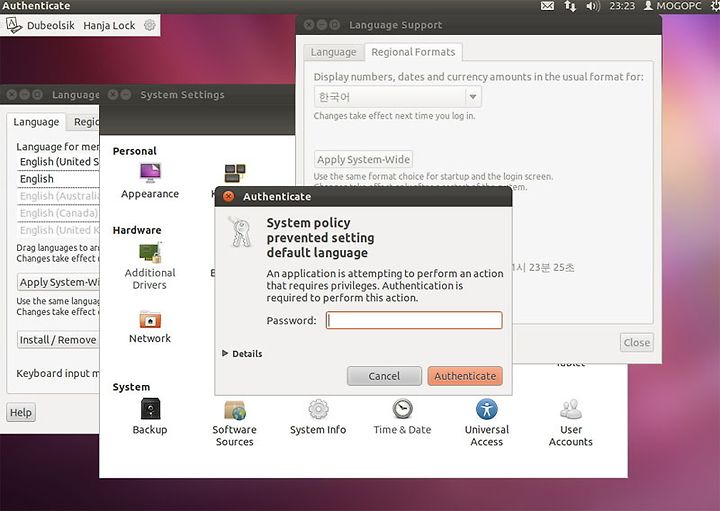Click the input method keyboard icon by Dubeolsik
The width and height of the screenshot is (720, 511).
[14, 25]
